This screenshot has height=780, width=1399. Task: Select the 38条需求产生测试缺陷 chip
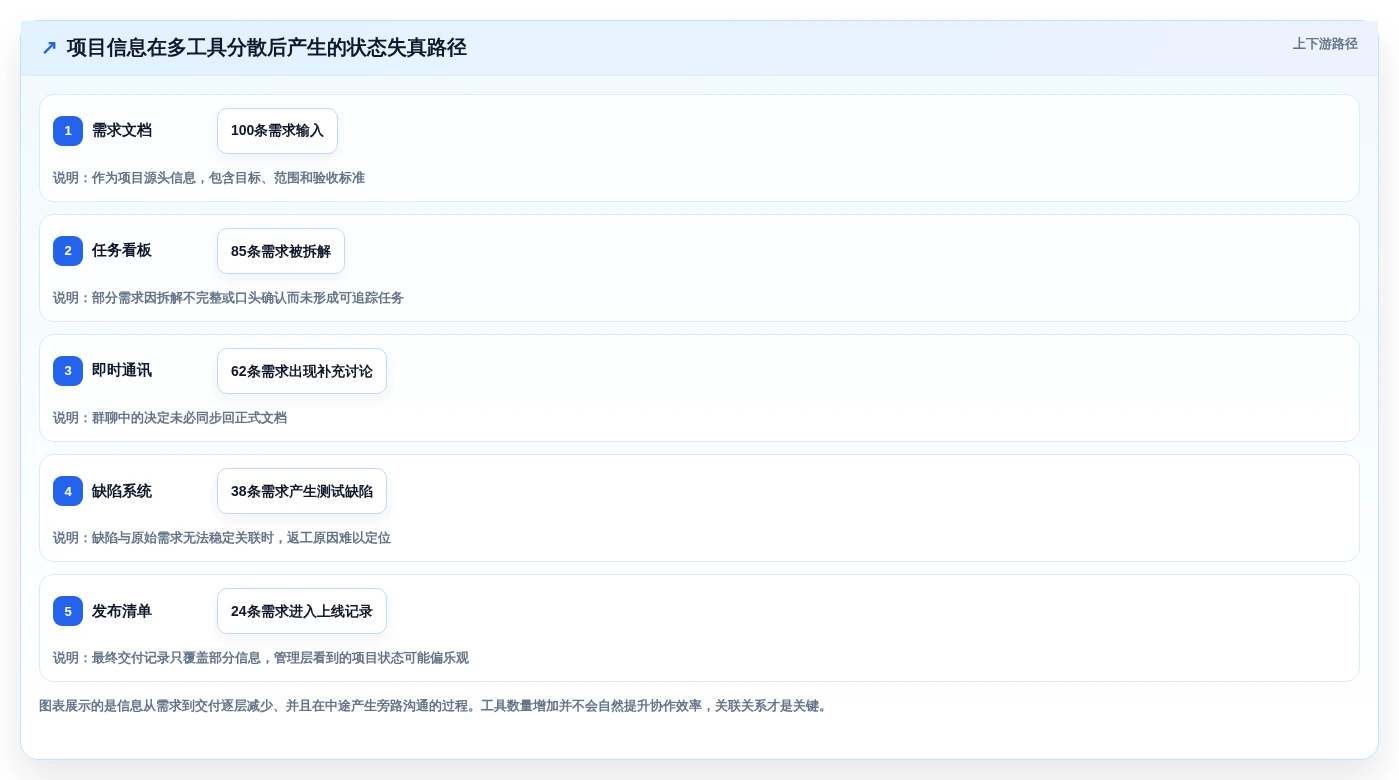302,491
